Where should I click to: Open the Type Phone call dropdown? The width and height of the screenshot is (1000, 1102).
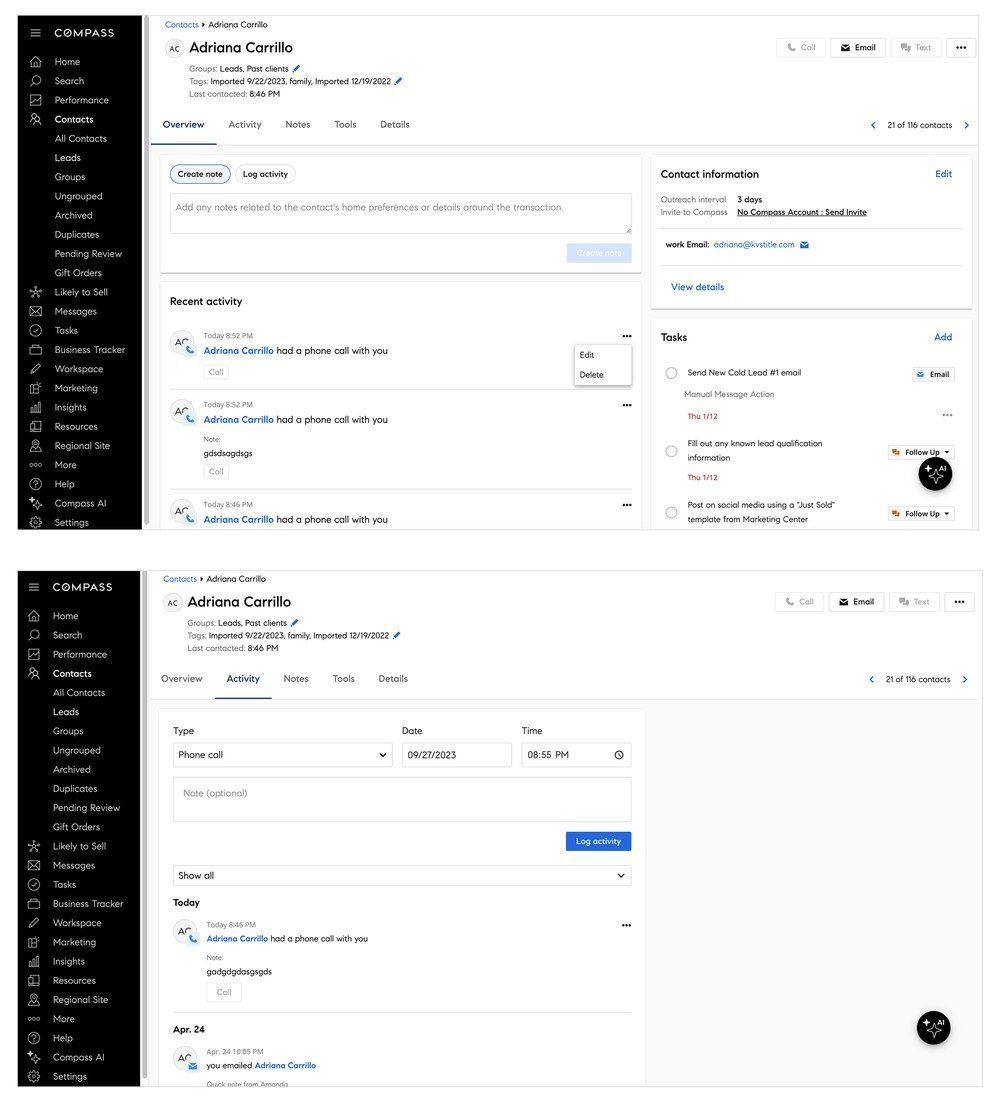click(283, 755)
